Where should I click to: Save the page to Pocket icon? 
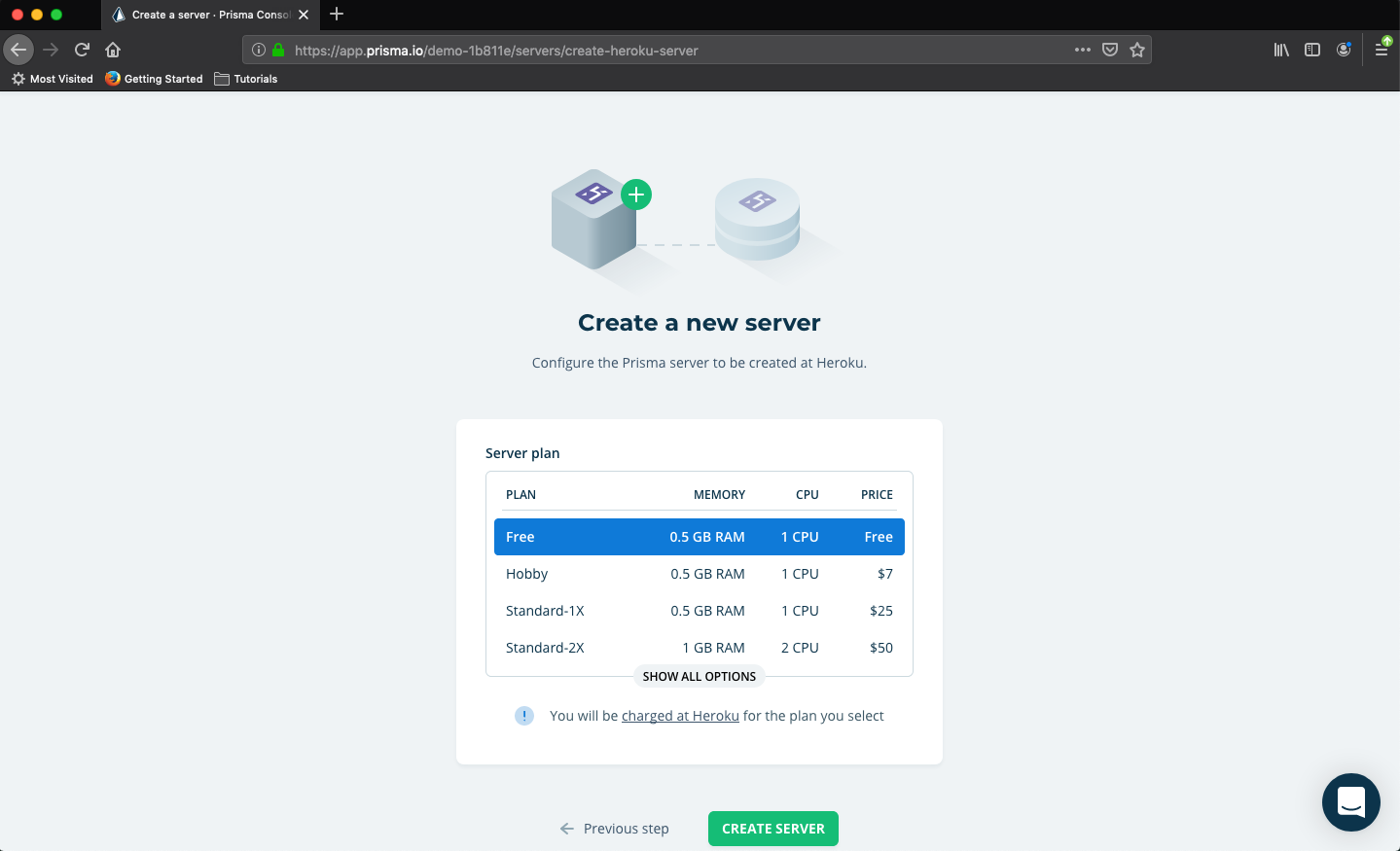(1110, 50)
